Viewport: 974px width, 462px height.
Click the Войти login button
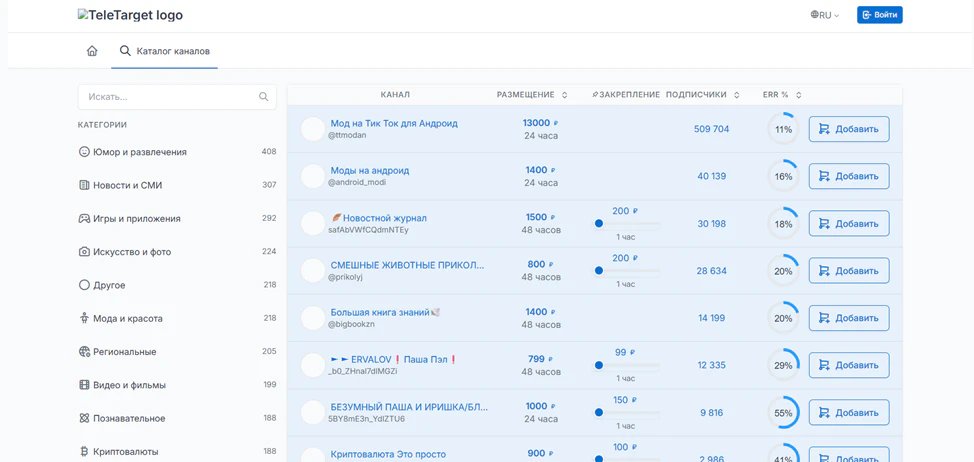coord(880,15)
